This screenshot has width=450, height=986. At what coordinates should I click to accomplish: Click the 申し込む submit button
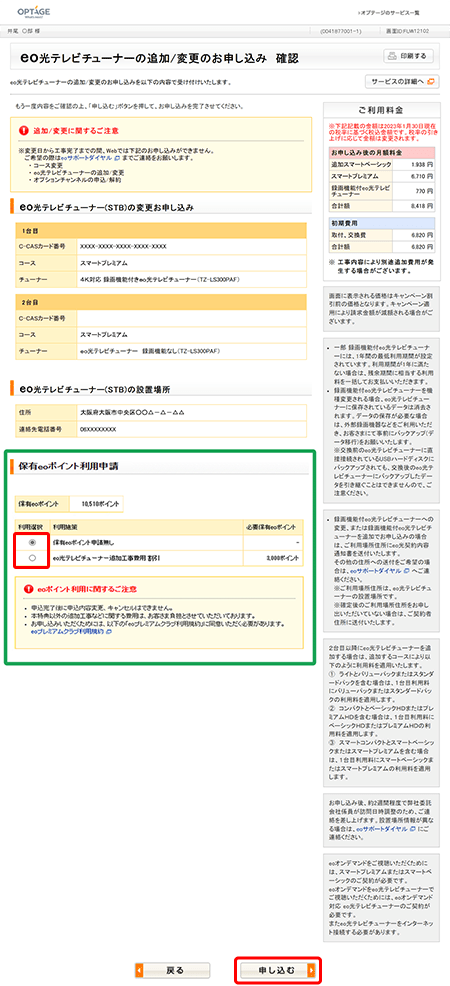[x=278, y=970]
